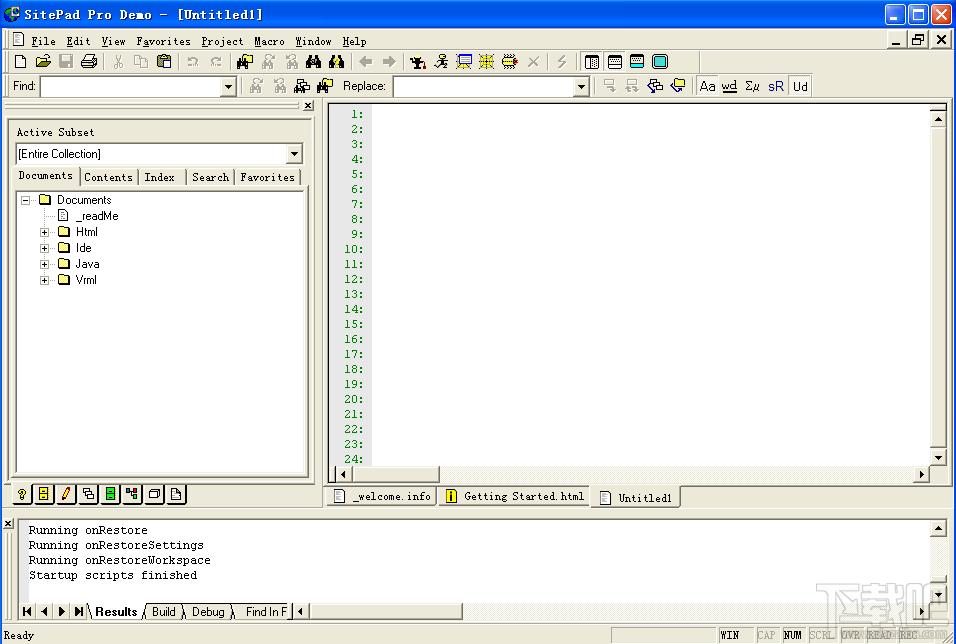
Task: Click the yellow grid crosshair icon
Action: [487, 62]
